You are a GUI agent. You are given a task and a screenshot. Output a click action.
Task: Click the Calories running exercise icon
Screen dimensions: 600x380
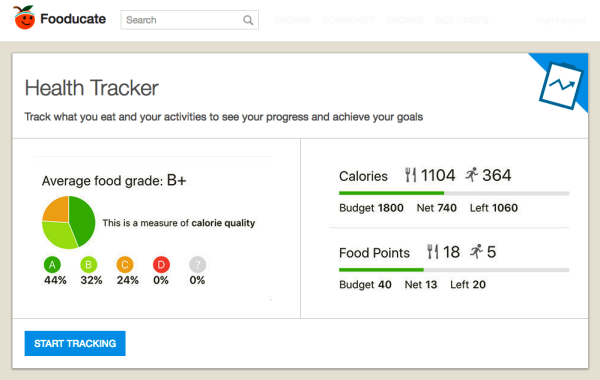click(x=471, y=175)
